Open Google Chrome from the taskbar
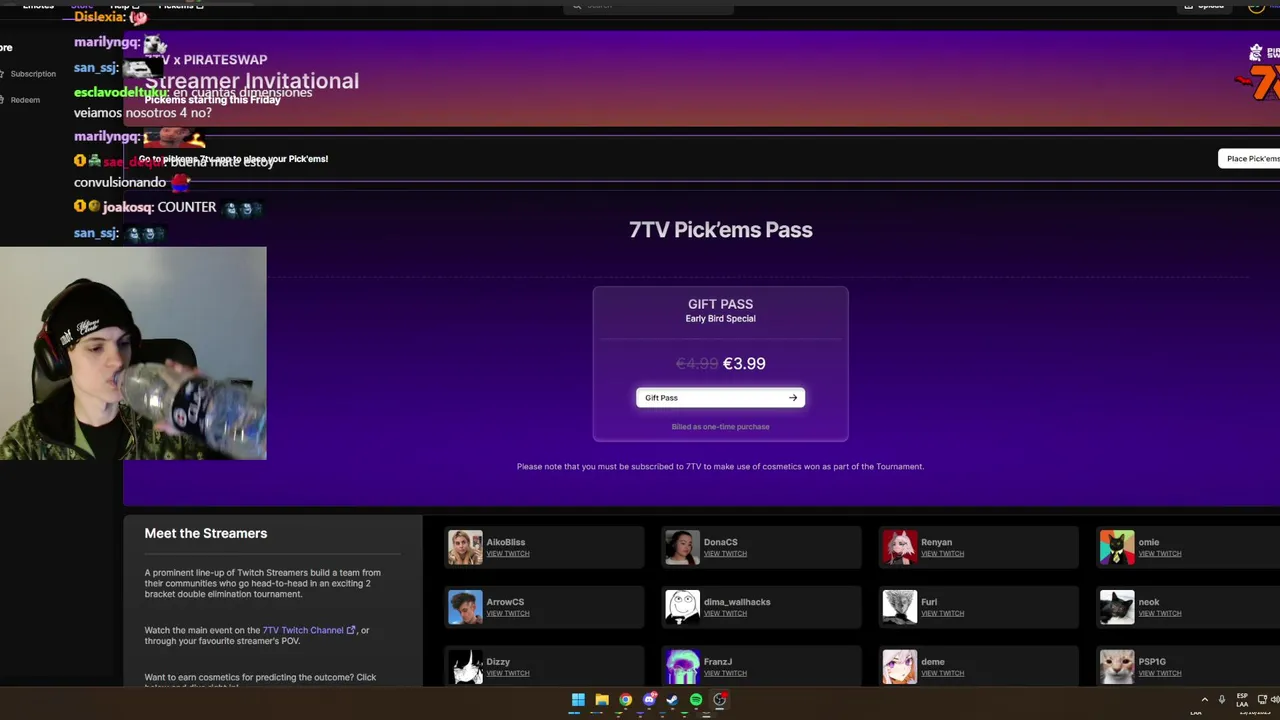The image size is (1280, 720). 625,700
